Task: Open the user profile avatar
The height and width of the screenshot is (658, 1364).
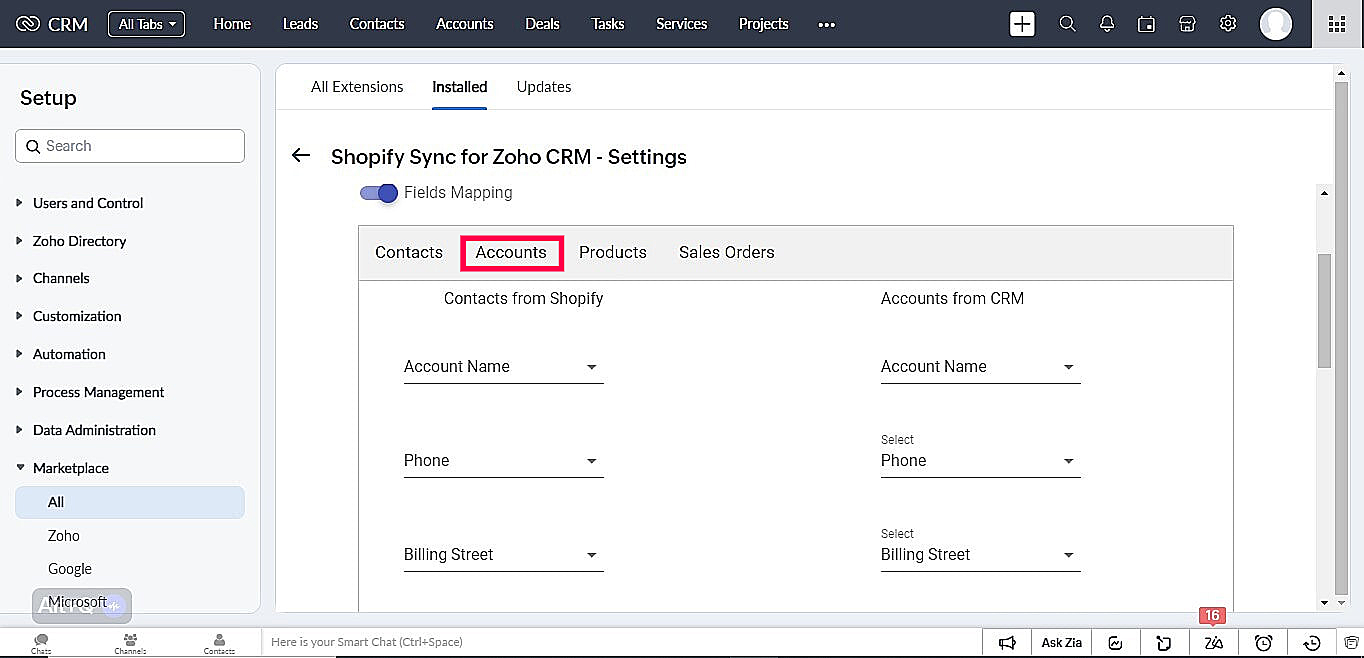Action: [1275, 24]
